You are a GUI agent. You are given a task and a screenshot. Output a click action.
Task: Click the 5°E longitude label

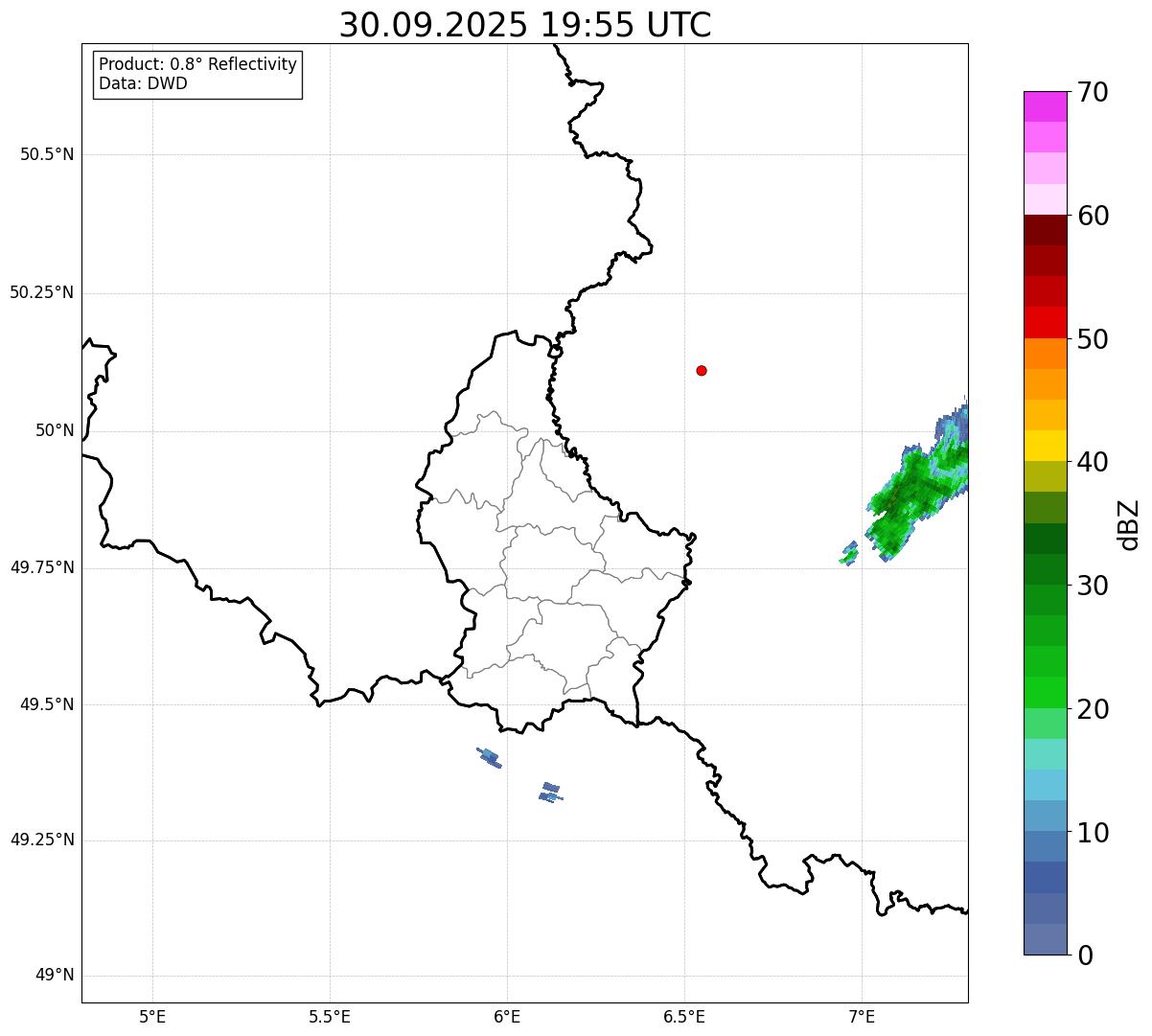152,1016
